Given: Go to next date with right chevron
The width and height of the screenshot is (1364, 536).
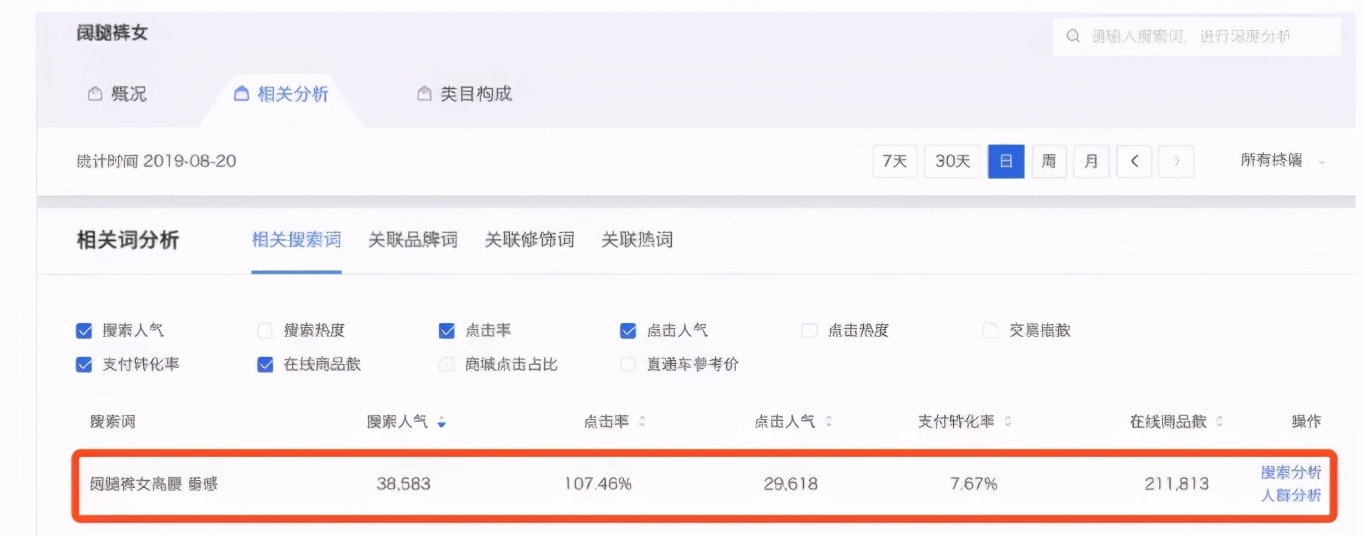Looking at the screenshot, I should click(1177, 161).
